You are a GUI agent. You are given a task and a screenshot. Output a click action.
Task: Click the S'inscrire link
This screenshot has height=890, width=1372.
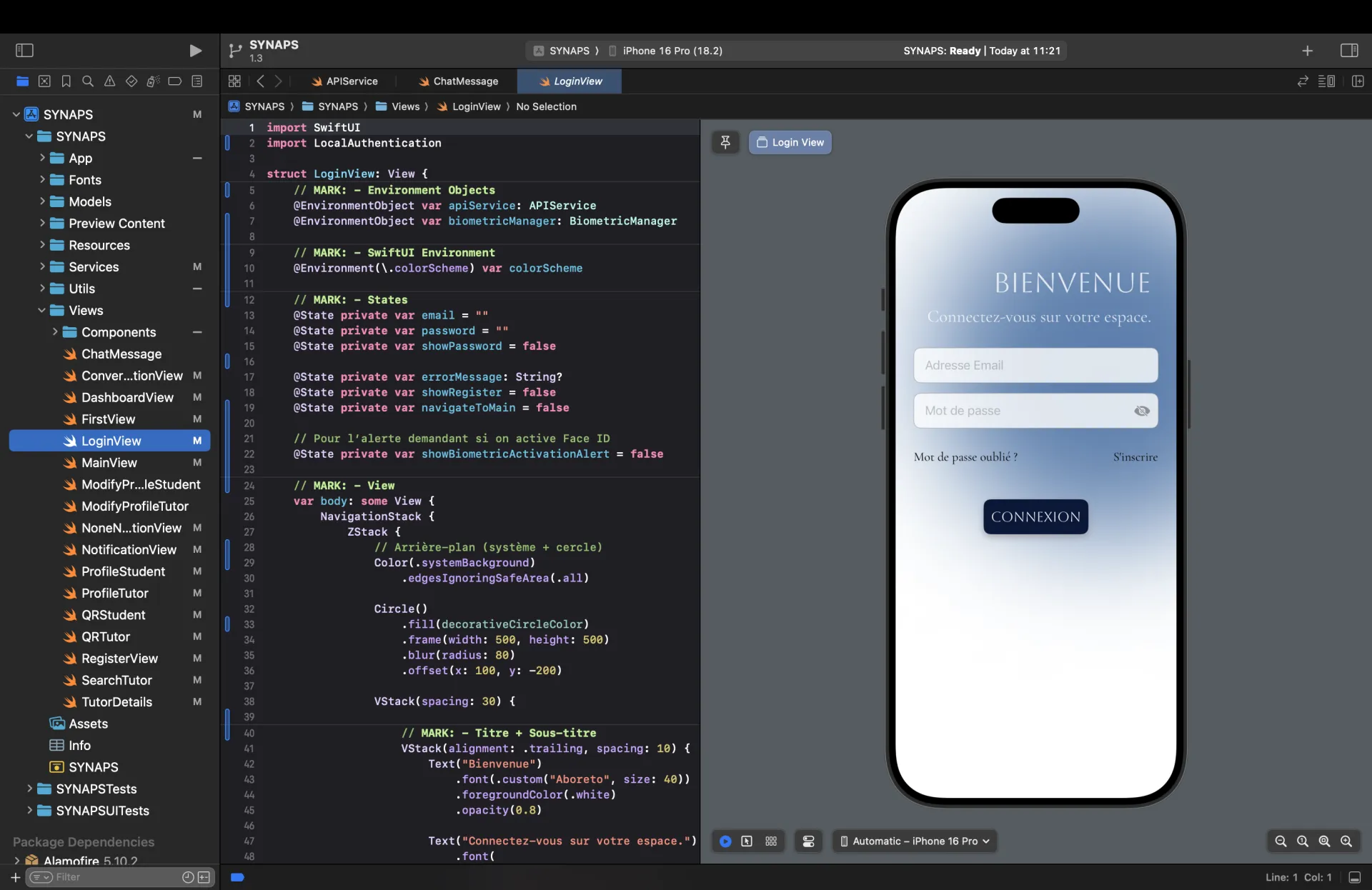point(1135,457)
